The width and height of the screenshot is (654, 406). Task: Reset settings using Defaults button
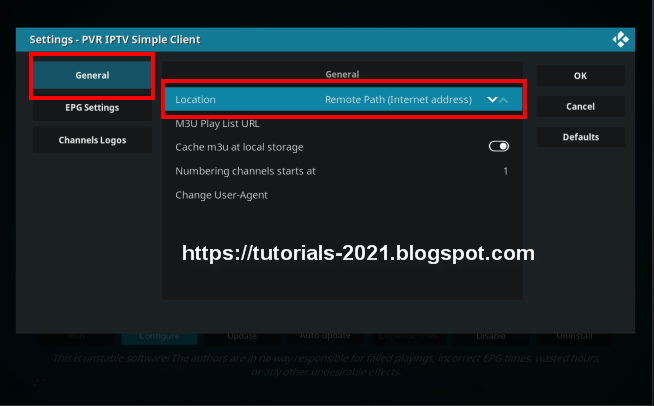tap(580, 137)
